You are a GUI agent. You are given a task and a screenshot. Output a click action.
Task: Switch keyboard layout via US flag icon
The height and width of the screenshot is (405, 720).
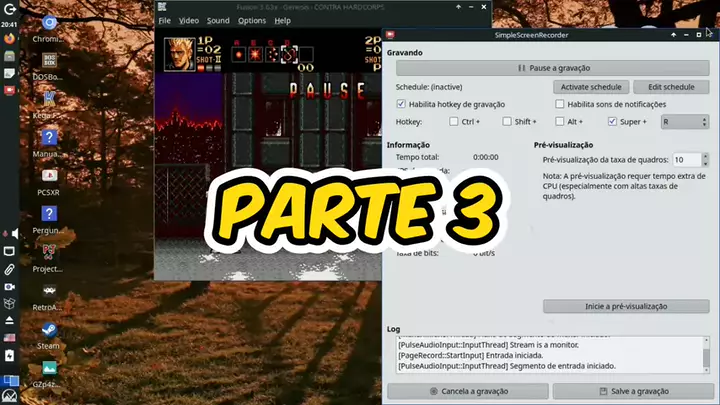click(9, 338)
